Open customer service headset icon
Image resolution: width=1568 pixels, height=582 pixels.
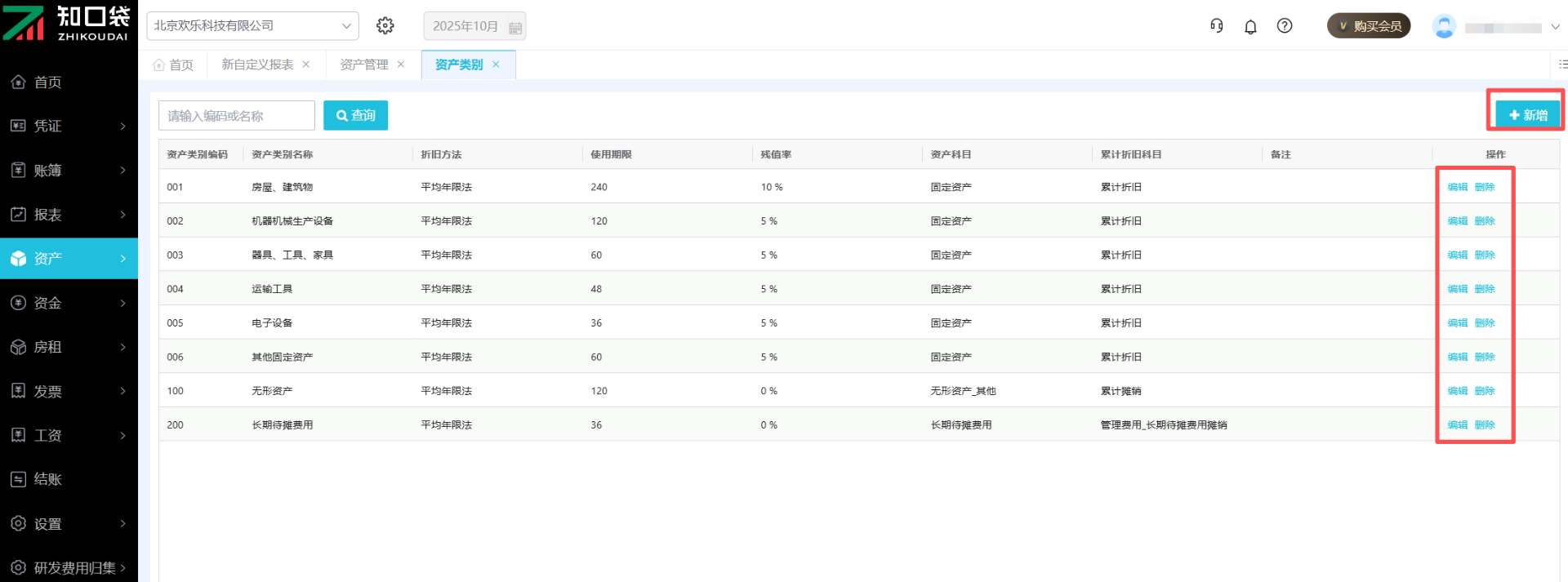pyautogui.click(x=1216, y=26)
